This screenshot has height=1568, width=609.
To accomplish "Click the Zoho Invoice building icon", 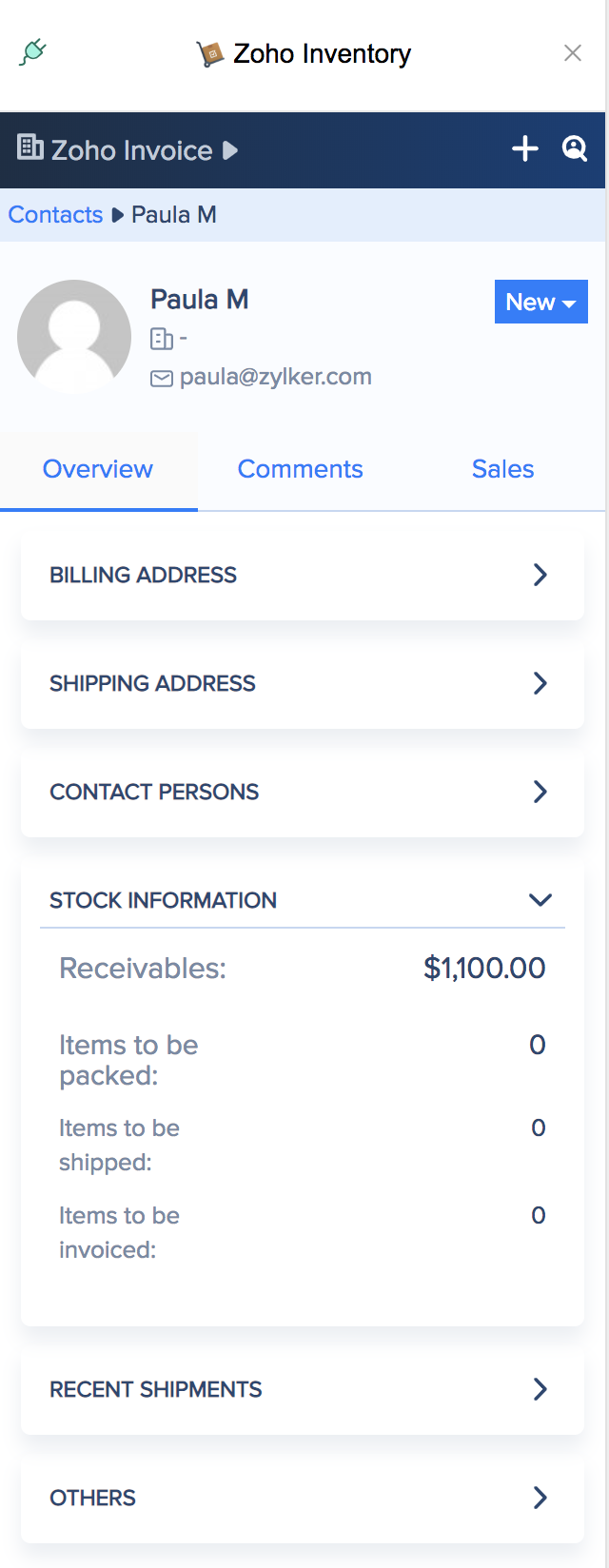I will pyautogui.click(x=30, y=147).
